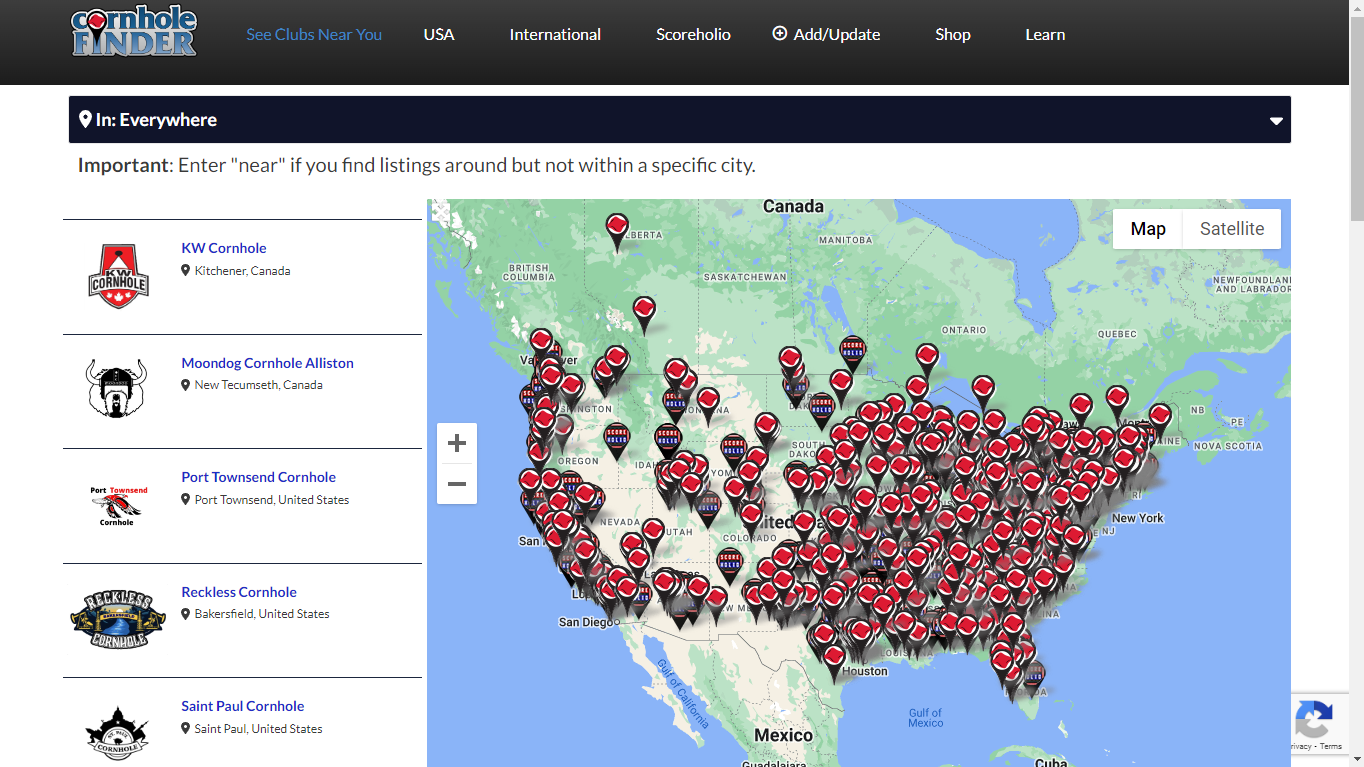
Task: Open the Saint Paul Cornhole logo
Action: click(118, 733)
